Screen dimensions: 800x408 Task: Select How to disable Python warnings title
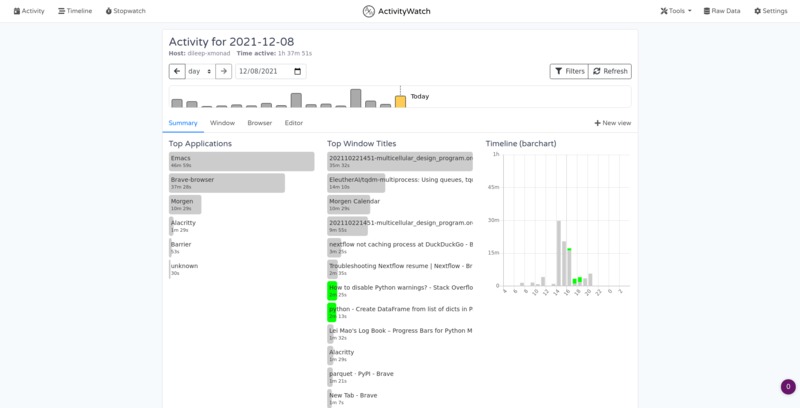click(400, 291)
